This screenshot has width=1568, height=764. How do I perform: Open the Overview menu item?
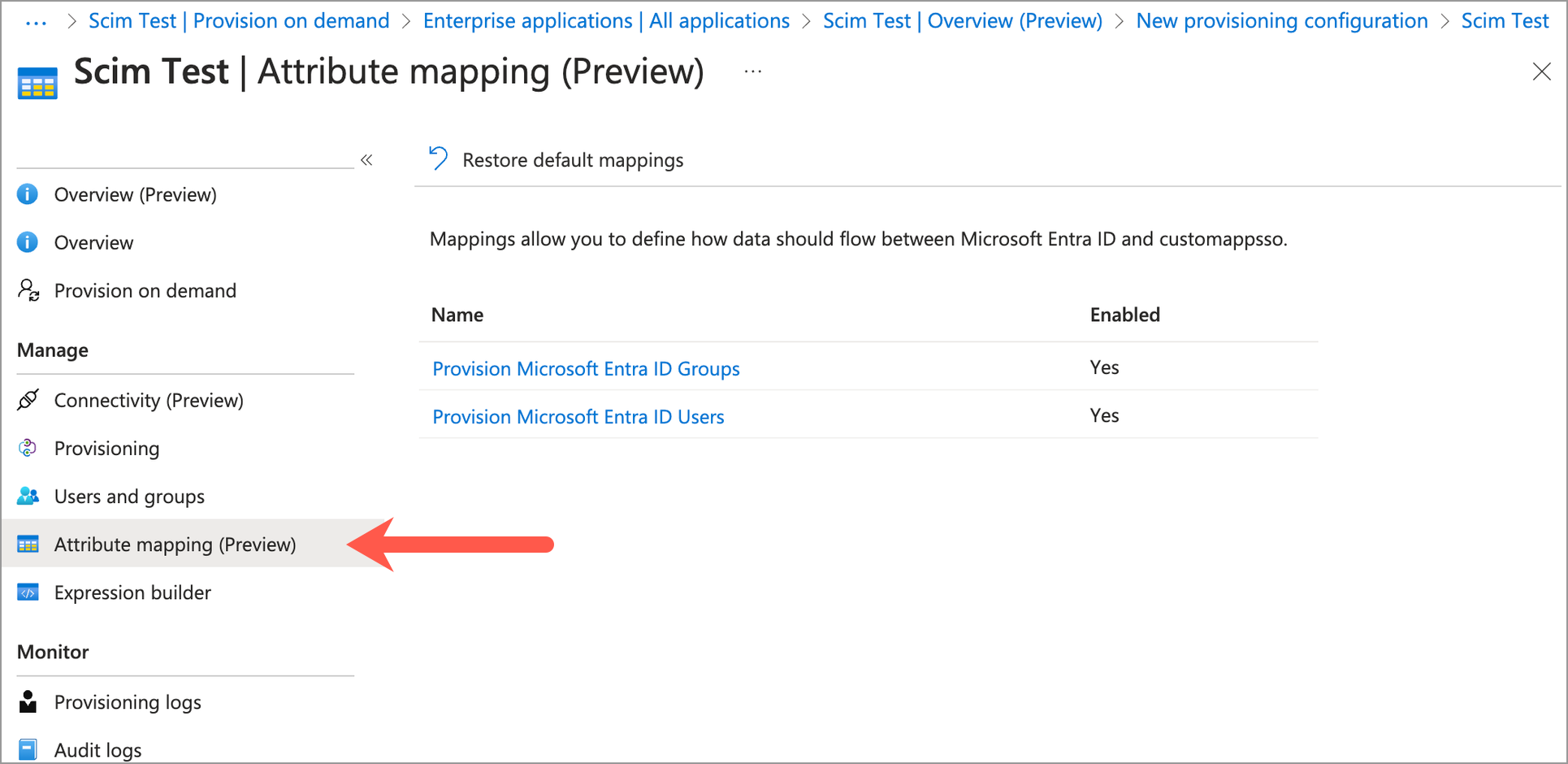tap(93, 242)
